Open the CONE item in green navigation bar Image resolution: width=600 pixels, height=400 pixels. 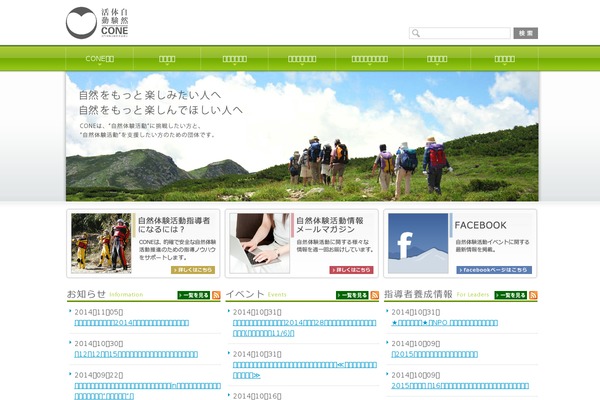point(99,59)
